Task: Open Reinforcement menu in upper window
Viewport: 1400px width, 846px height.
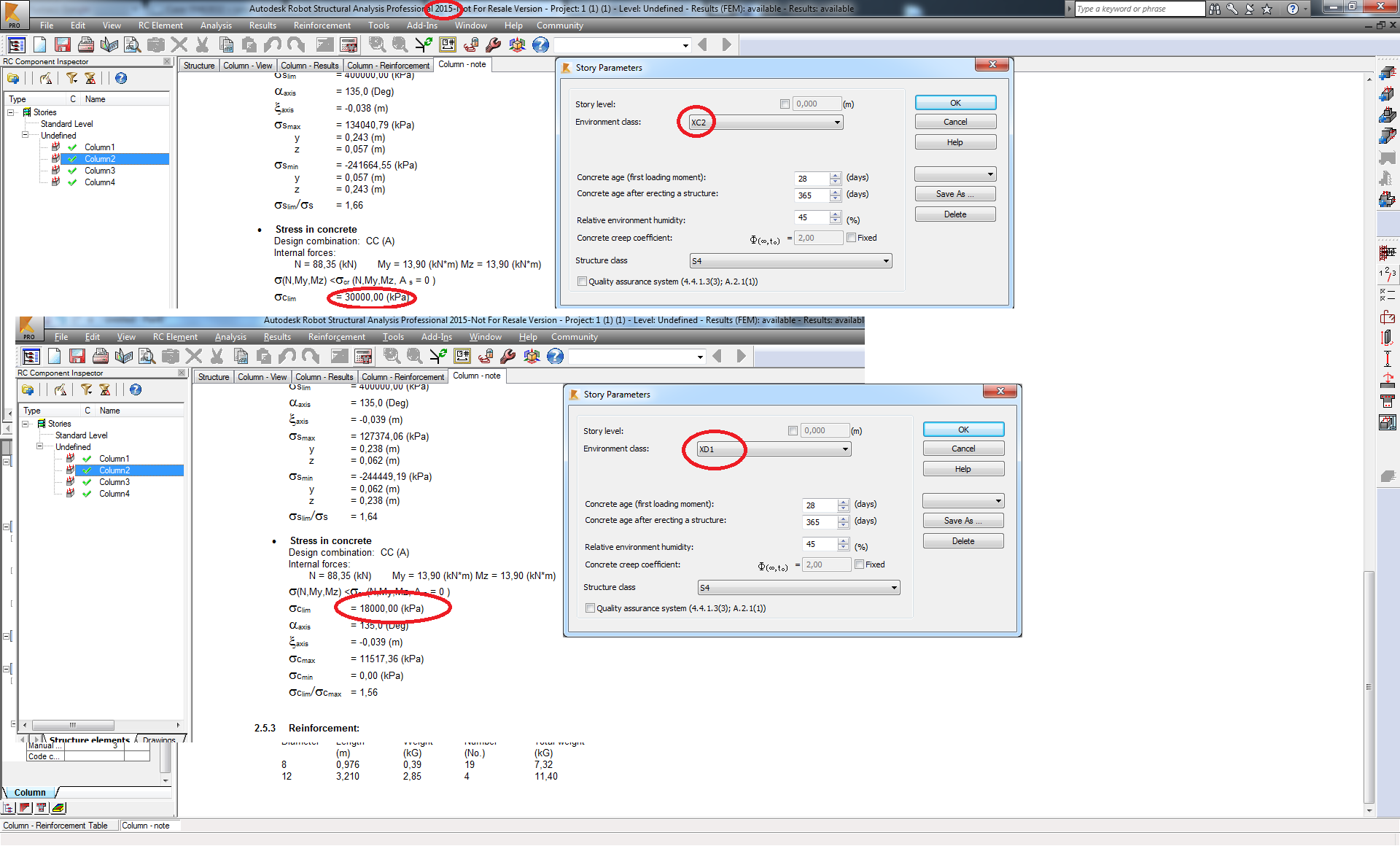Action: pos(322,26)
